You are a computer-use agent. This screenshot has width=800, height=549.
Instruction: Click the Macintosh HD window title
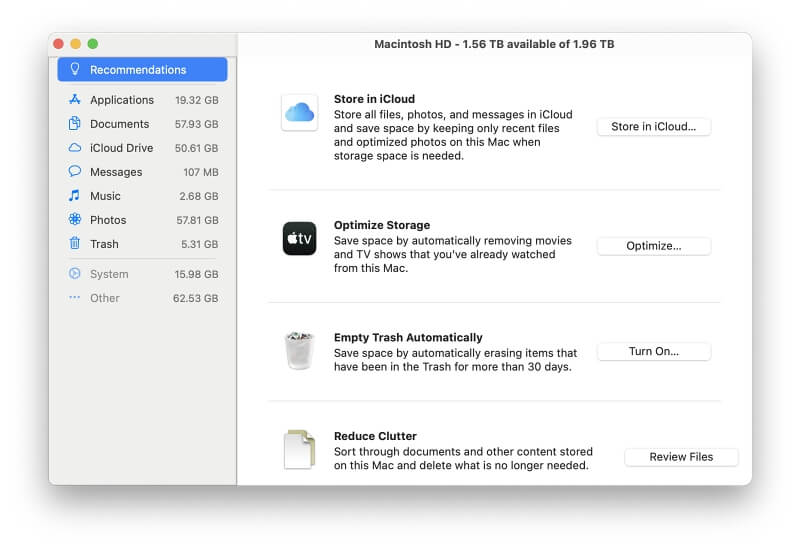pyautogui.click(x=494, y=44)
